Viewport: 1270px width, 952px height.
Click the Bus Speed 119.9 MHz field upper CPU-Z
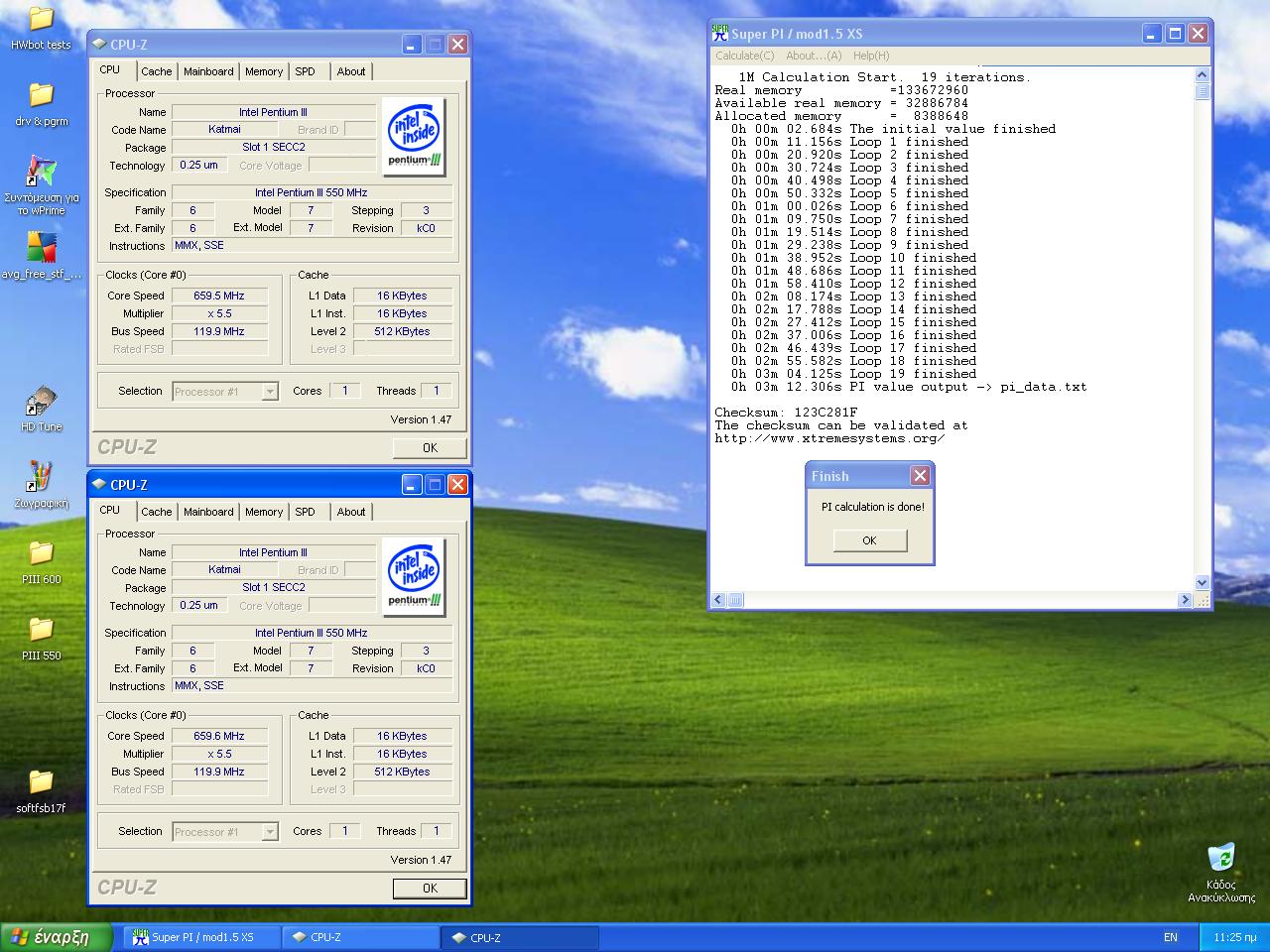[x=219, y=331]
